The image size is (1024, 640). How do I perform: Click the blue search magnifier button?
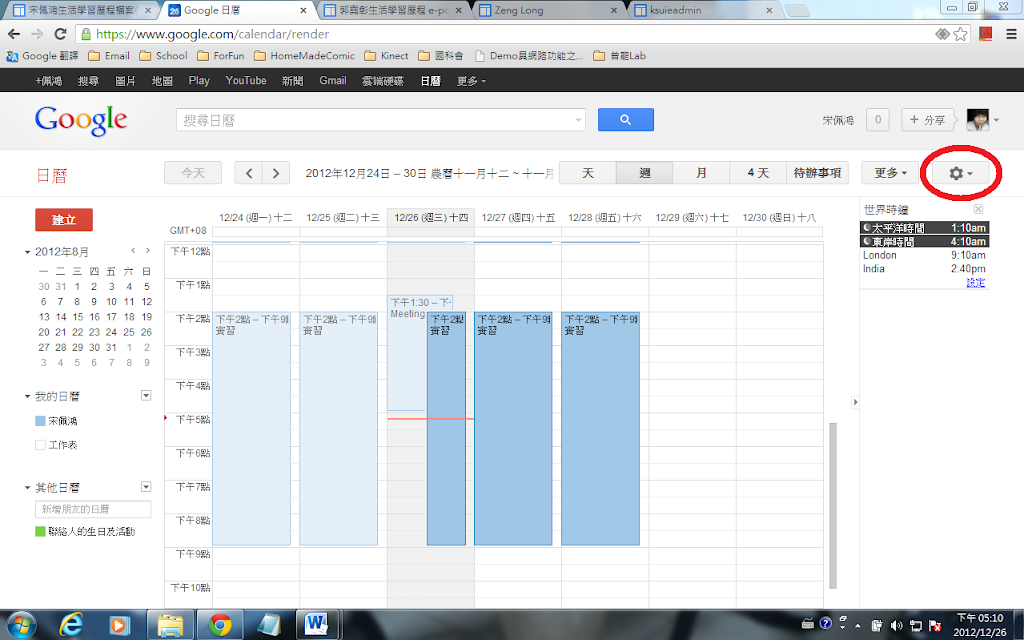tap(626, 120)
